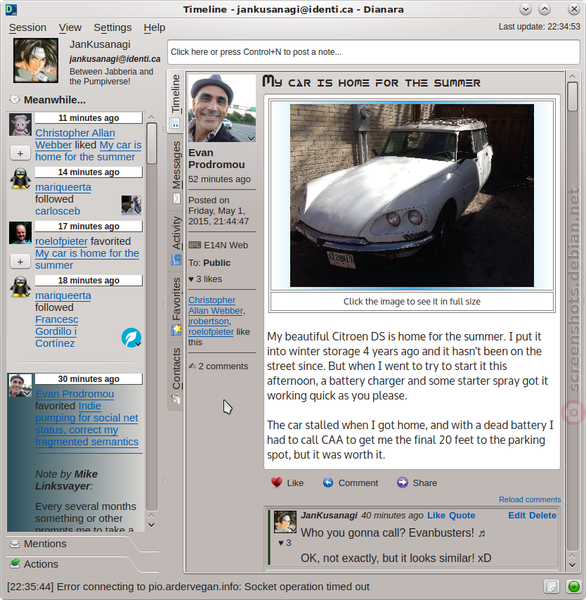
Task: Expand the roelofpieter favorited item with plus
Action: [x=20, y=262]
